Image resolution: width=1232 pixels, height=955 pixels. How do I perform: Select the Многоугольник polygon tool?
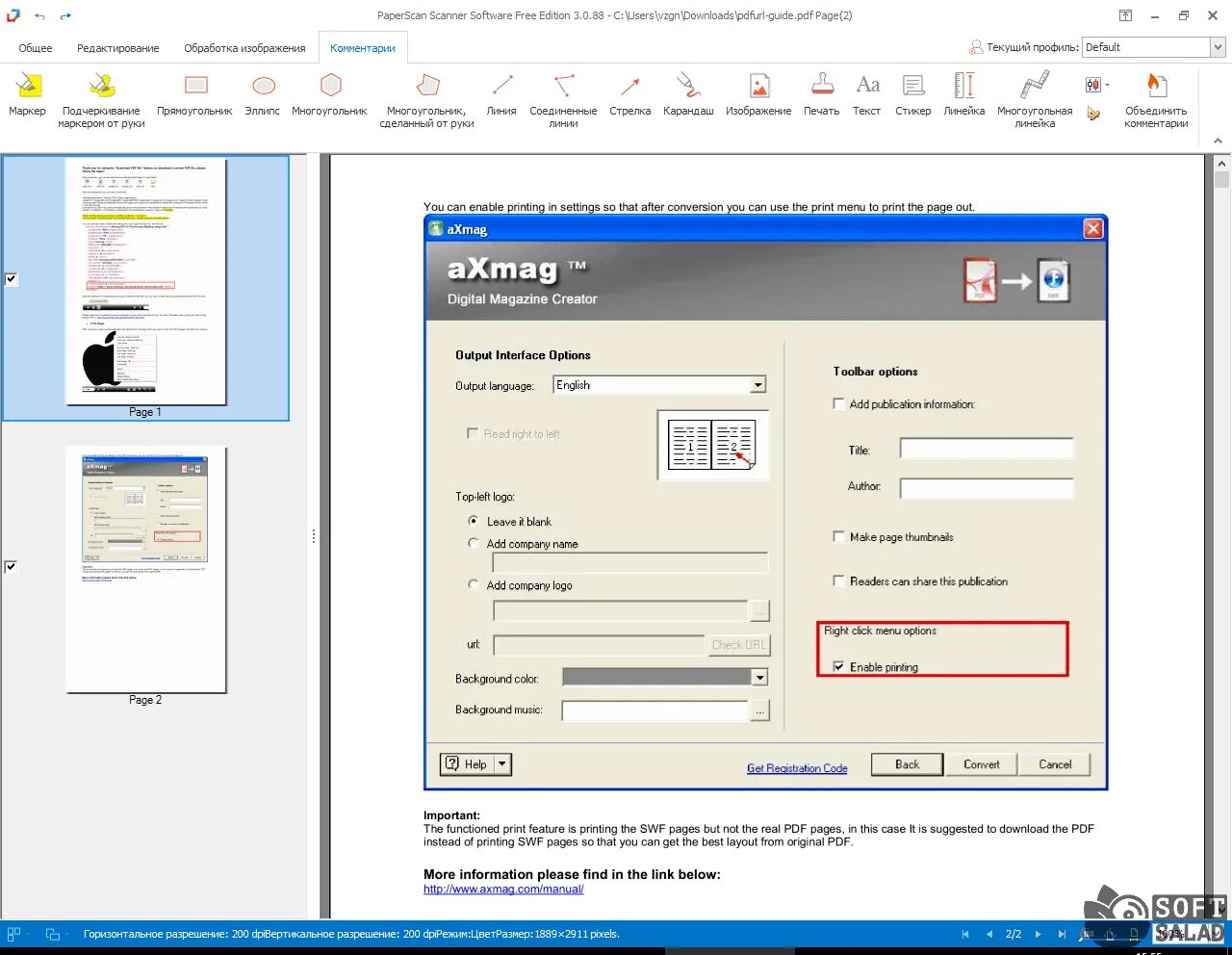pyautogui.click(x=330, y=95)
